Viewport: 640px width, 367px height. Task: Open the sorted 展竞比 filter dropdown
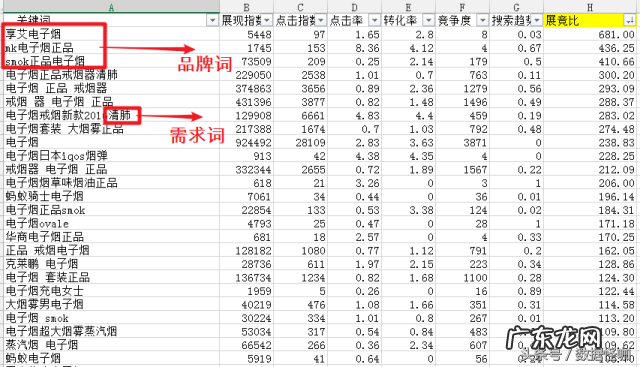[629, 20]
